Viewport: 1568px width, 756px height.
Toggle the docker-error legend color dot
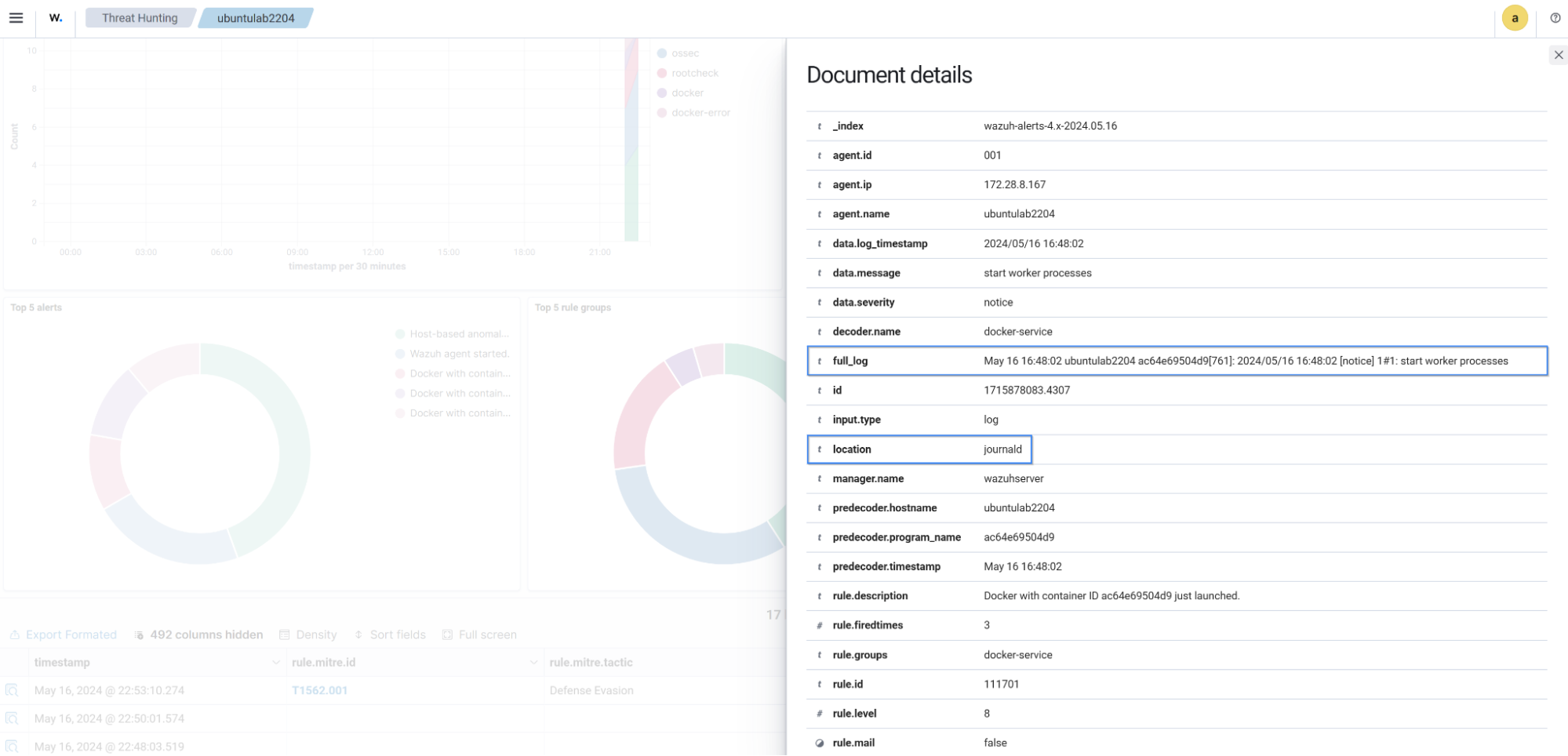(x=662, y=113)
